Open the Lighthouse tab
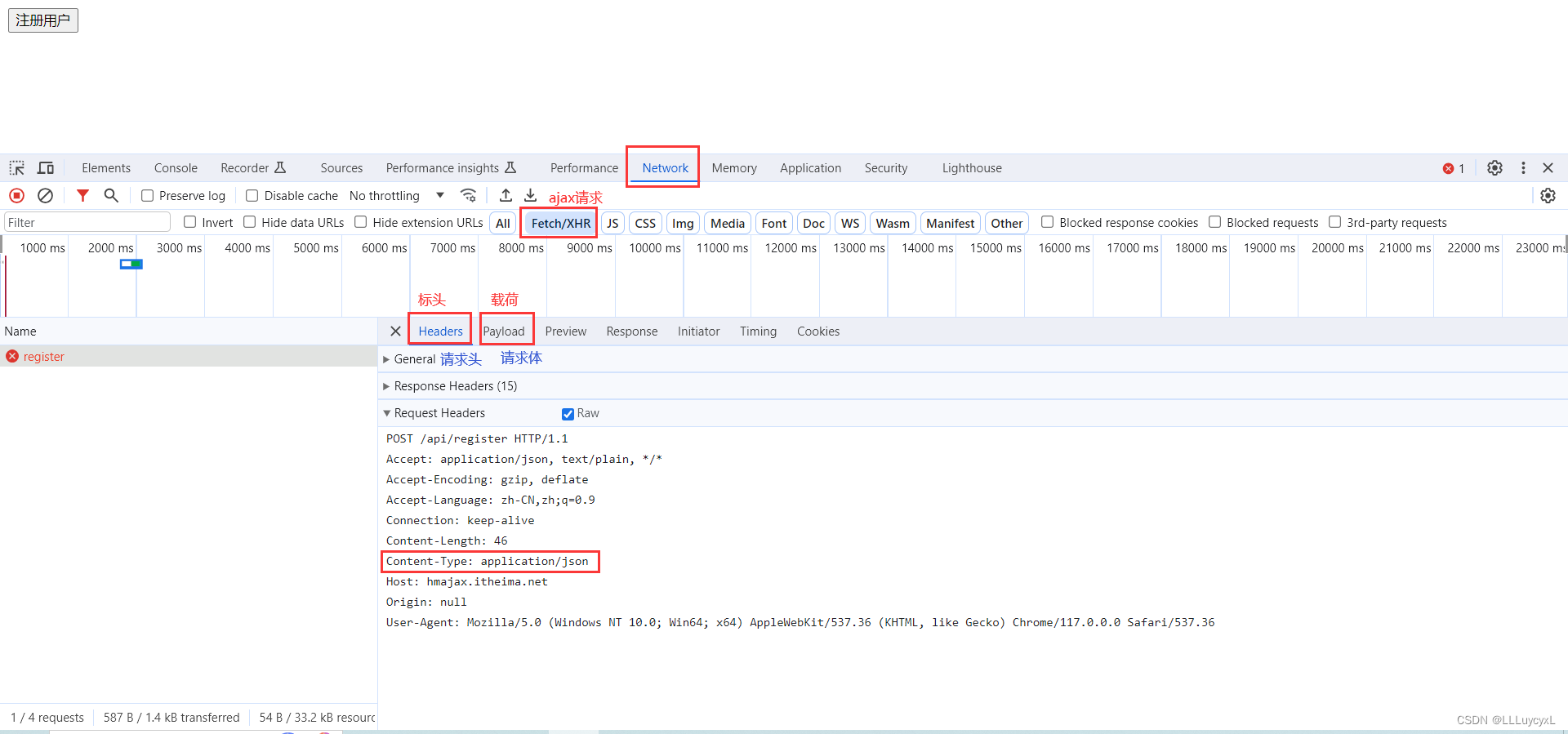The height and width of the screenshot is (734, 1568). click(972, 168)
